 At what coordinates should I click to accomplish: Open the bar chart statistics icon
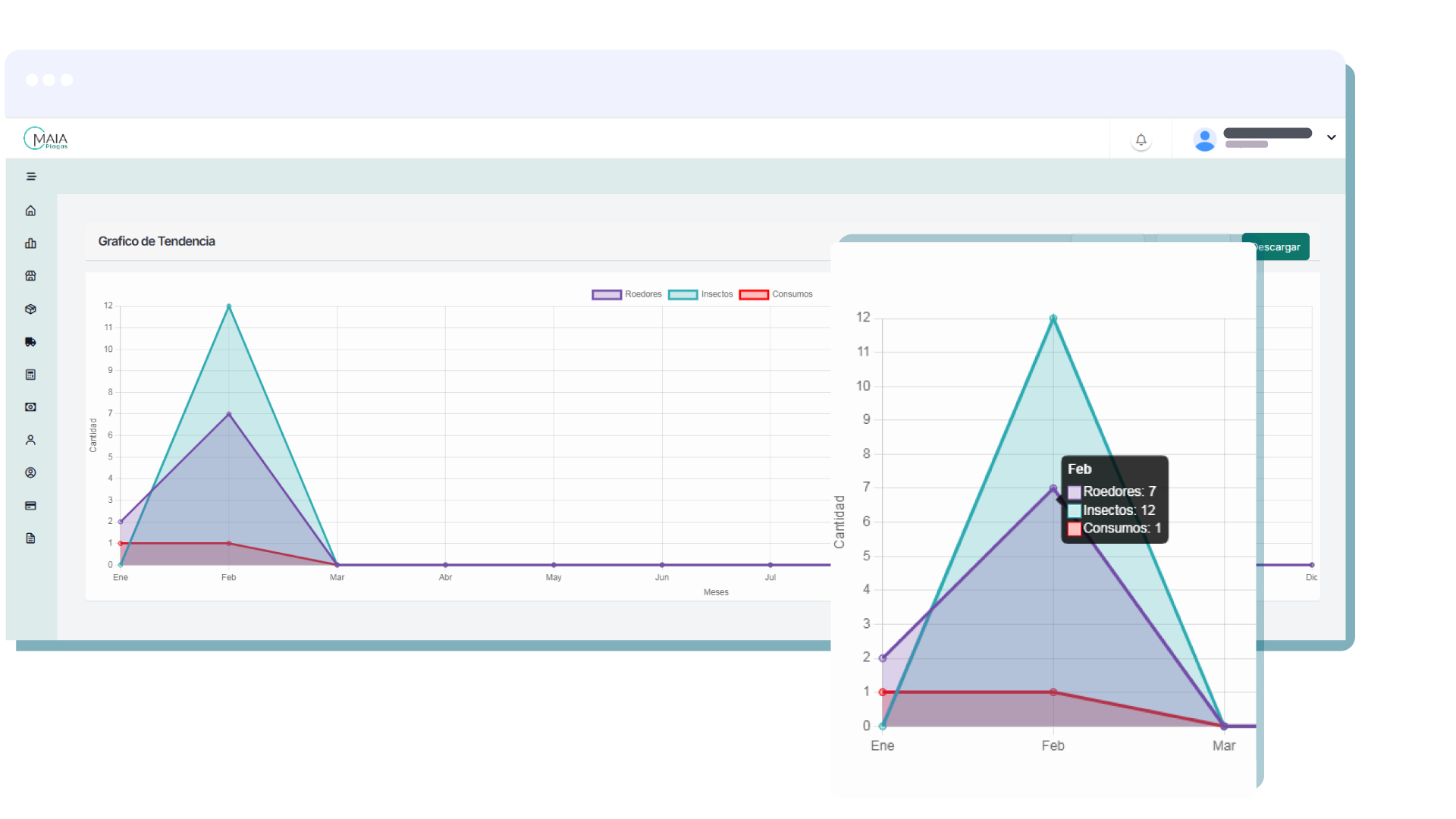pos(30,243)
